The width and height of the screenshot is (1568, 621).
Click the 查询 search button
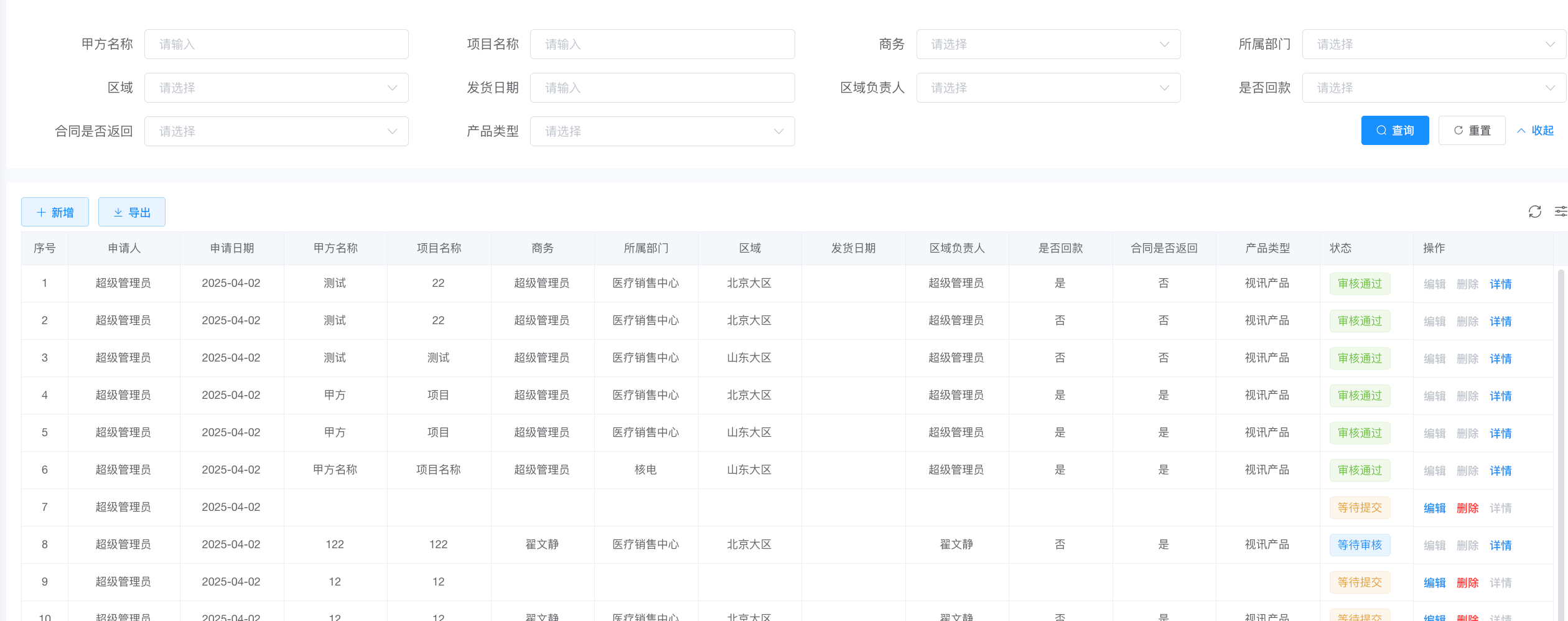click(x=1394, y=131)
